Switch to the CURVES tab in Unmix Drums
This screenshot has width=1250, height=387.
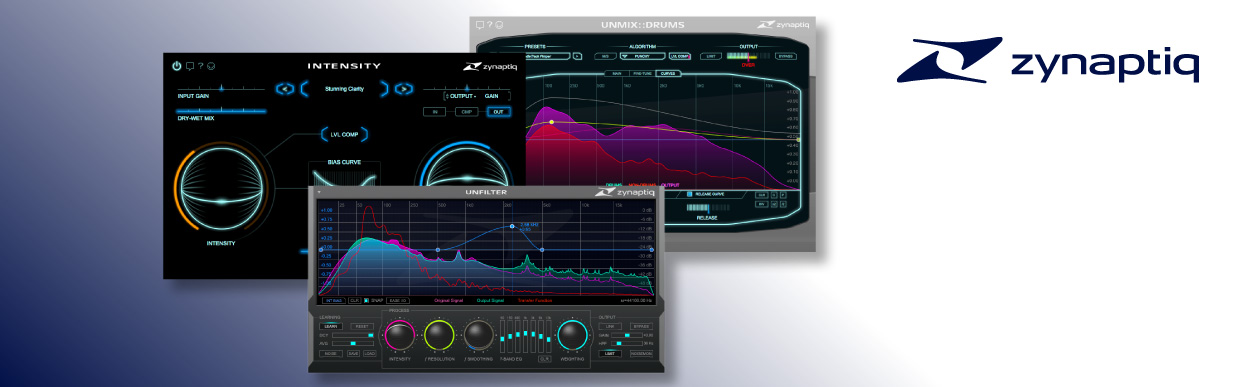(668, 73)
